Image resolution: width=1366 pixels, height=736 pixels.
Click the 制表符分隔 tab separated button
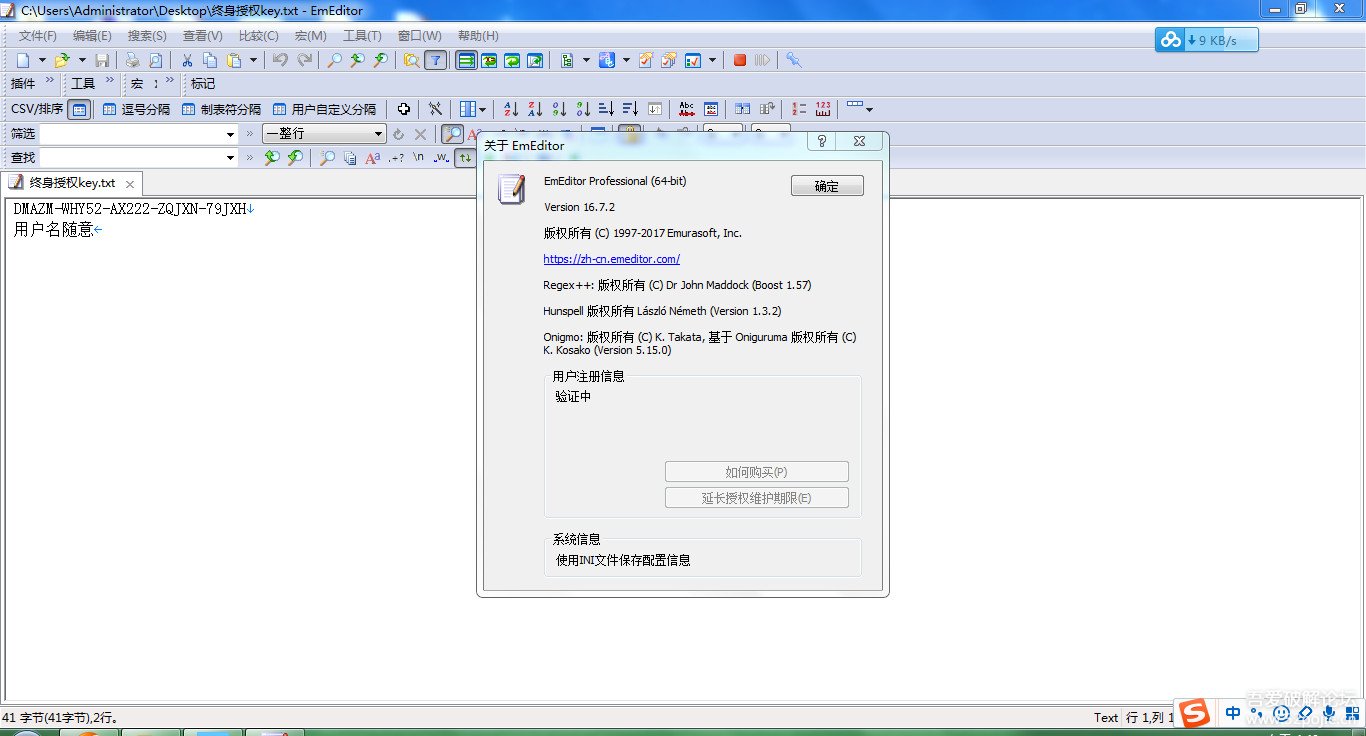pos(222,109)
